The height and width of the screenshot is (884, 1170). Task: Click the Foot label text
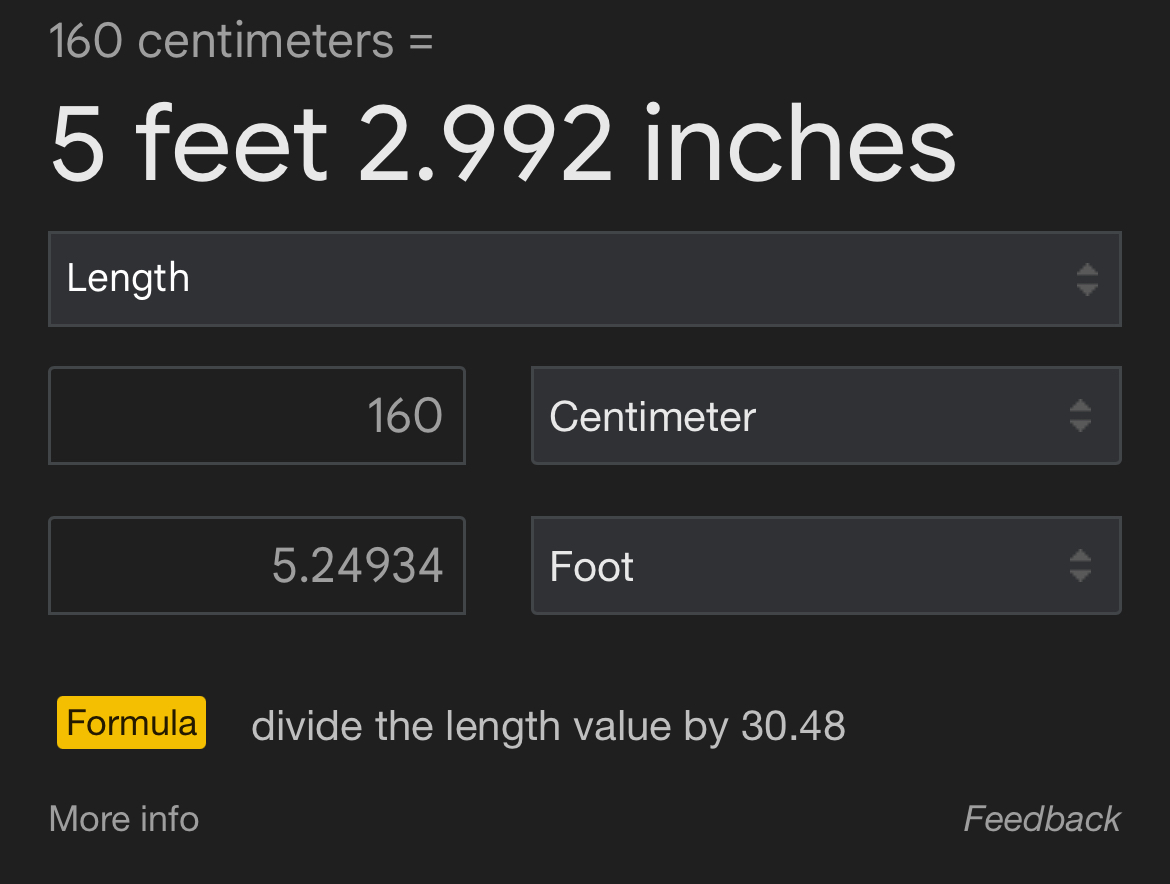tap(591, 566)
